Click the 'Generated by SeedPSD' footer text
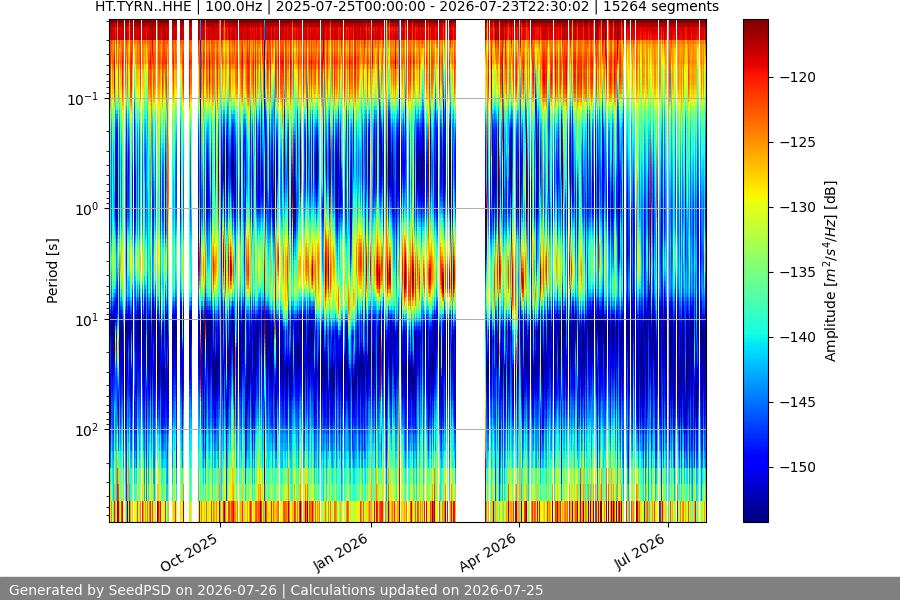The image size is (900, 600). tap(276, 590)
